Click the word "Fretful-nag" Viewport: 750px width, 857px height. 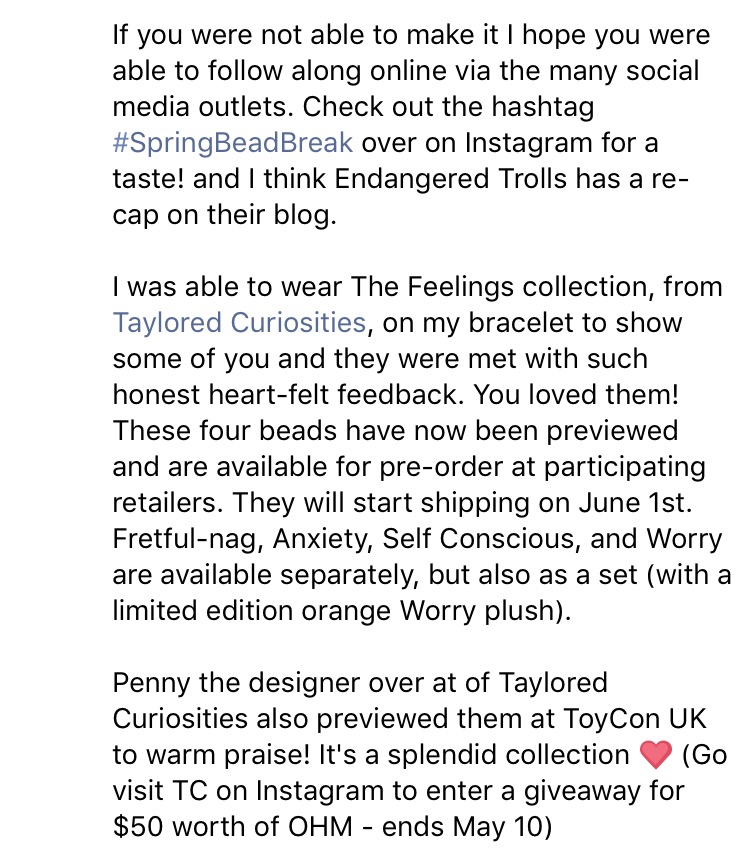[184, 539]
